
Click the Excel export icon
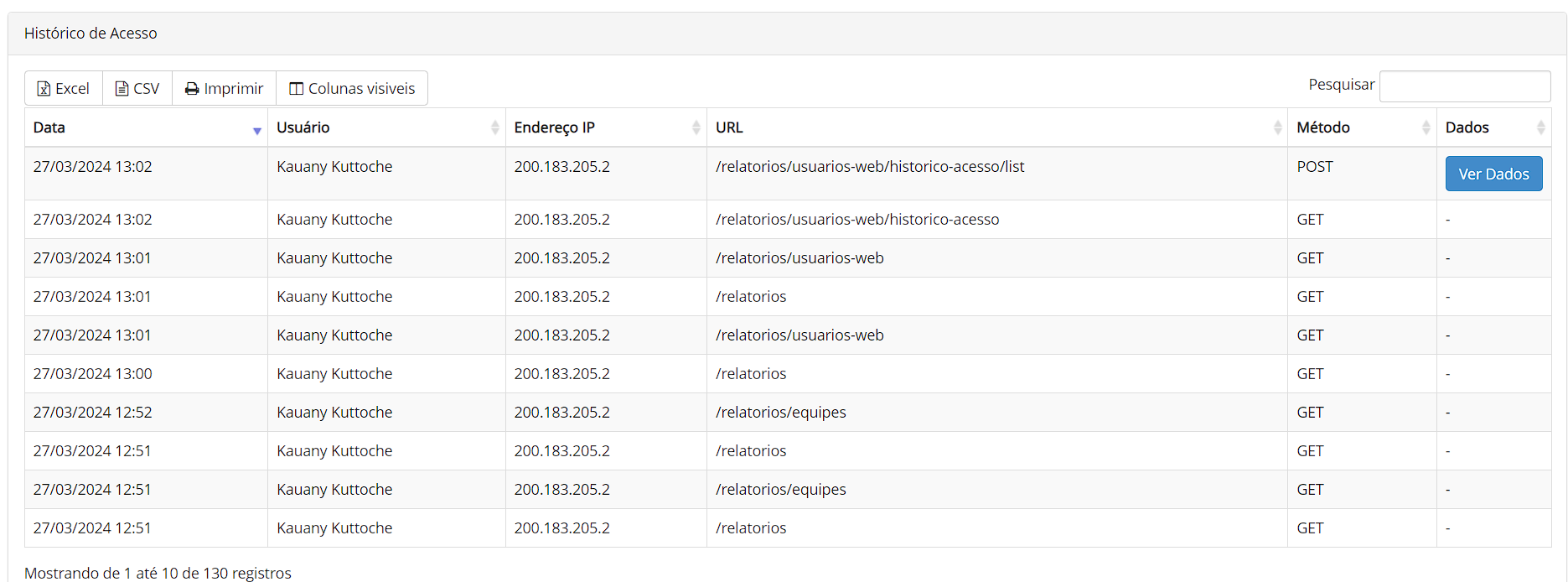[x=44, y=89]
